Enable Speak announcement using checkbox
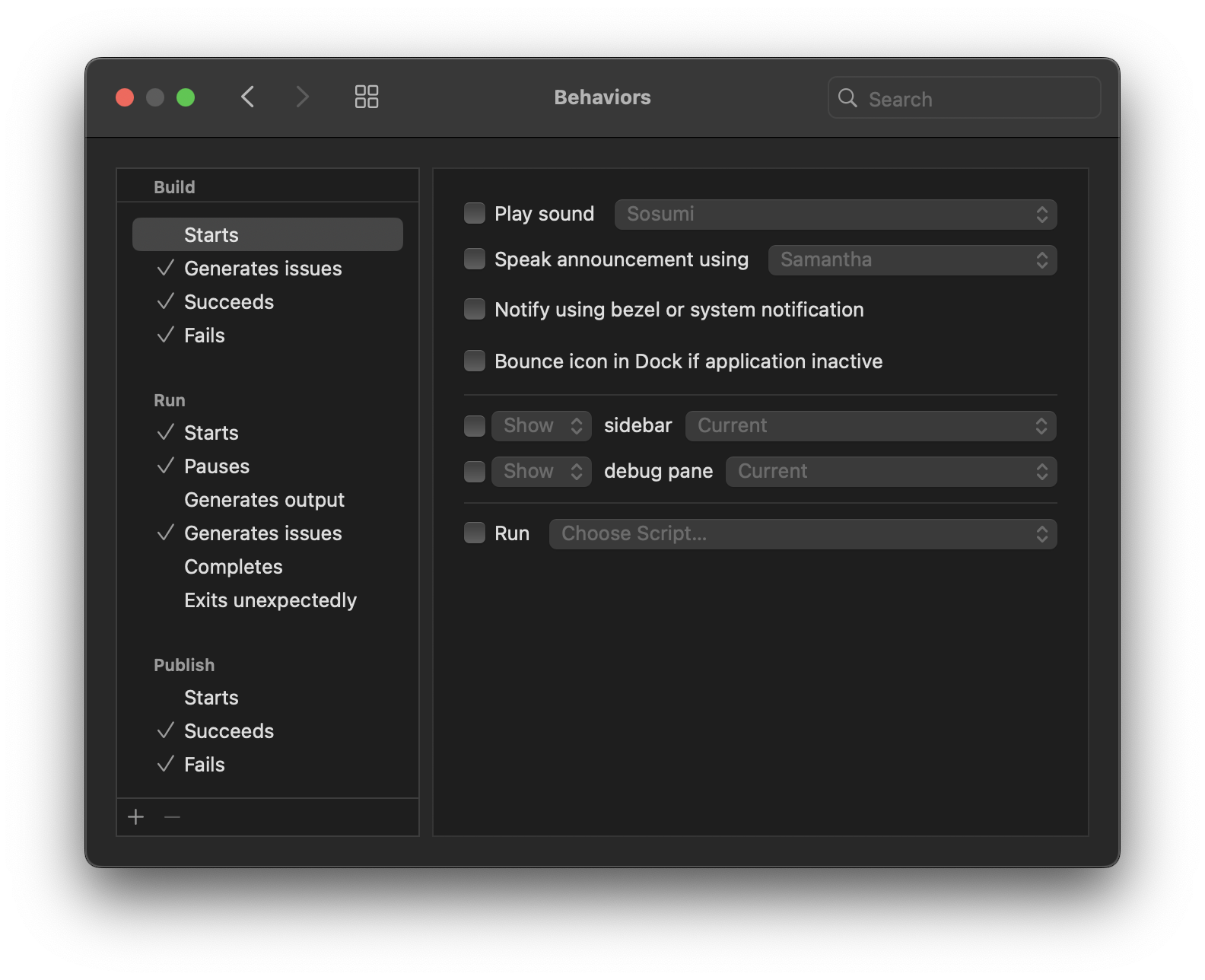Viewport: 1205px width, 980px height. click(x=475, y=259)
